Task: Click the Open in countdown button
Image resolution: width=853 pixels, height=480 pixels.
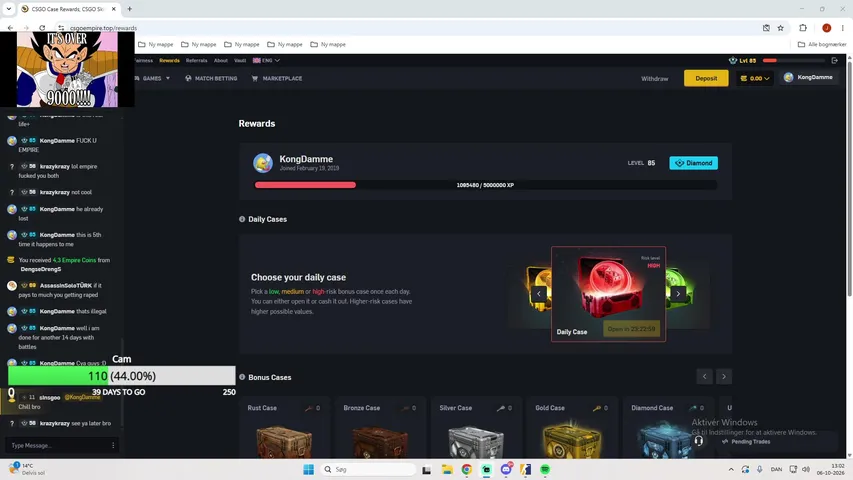Action: [x=631, y=329]
